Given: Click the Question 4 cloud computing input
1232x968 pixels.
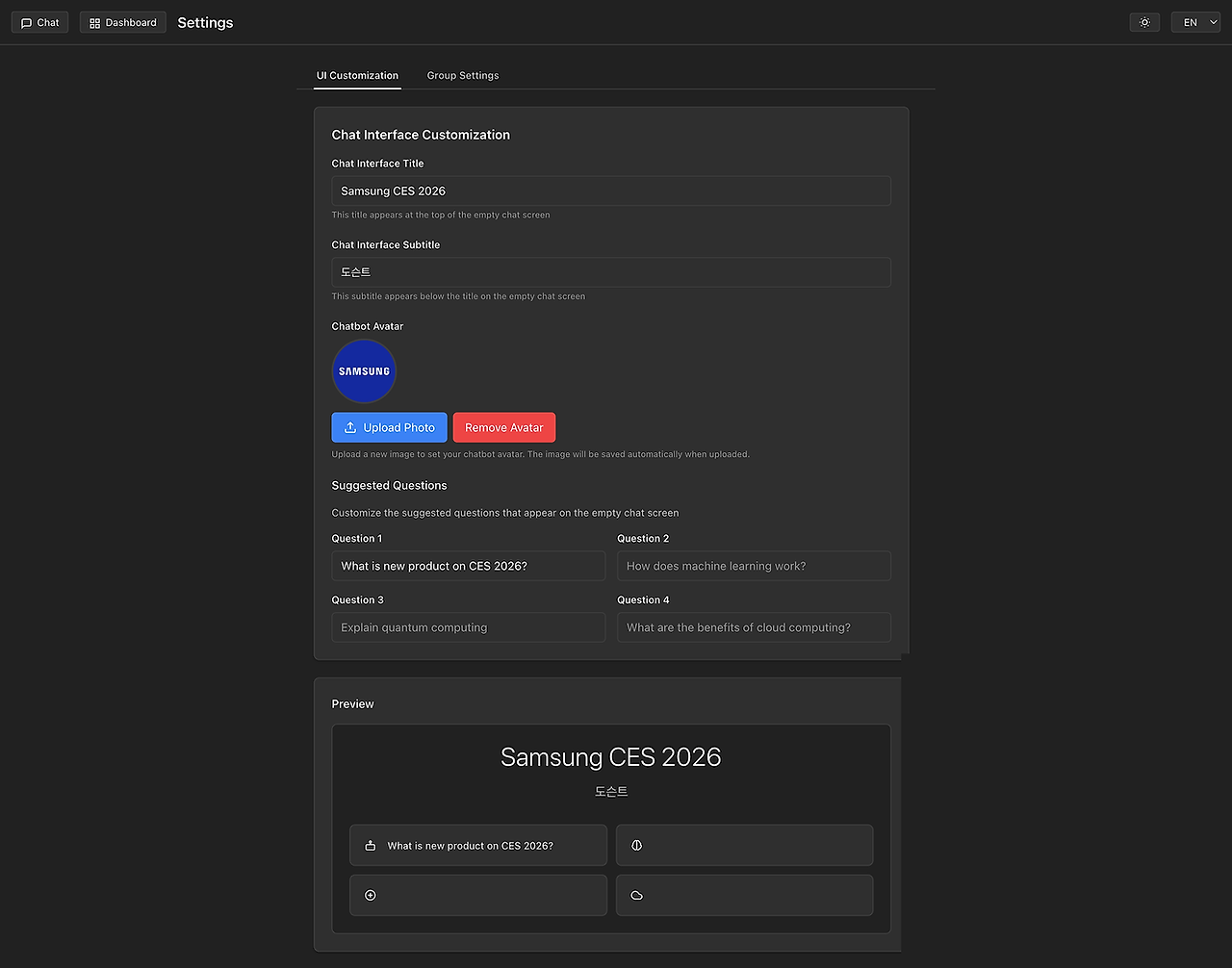Looking at the screenshot, I should coord(754,627).
